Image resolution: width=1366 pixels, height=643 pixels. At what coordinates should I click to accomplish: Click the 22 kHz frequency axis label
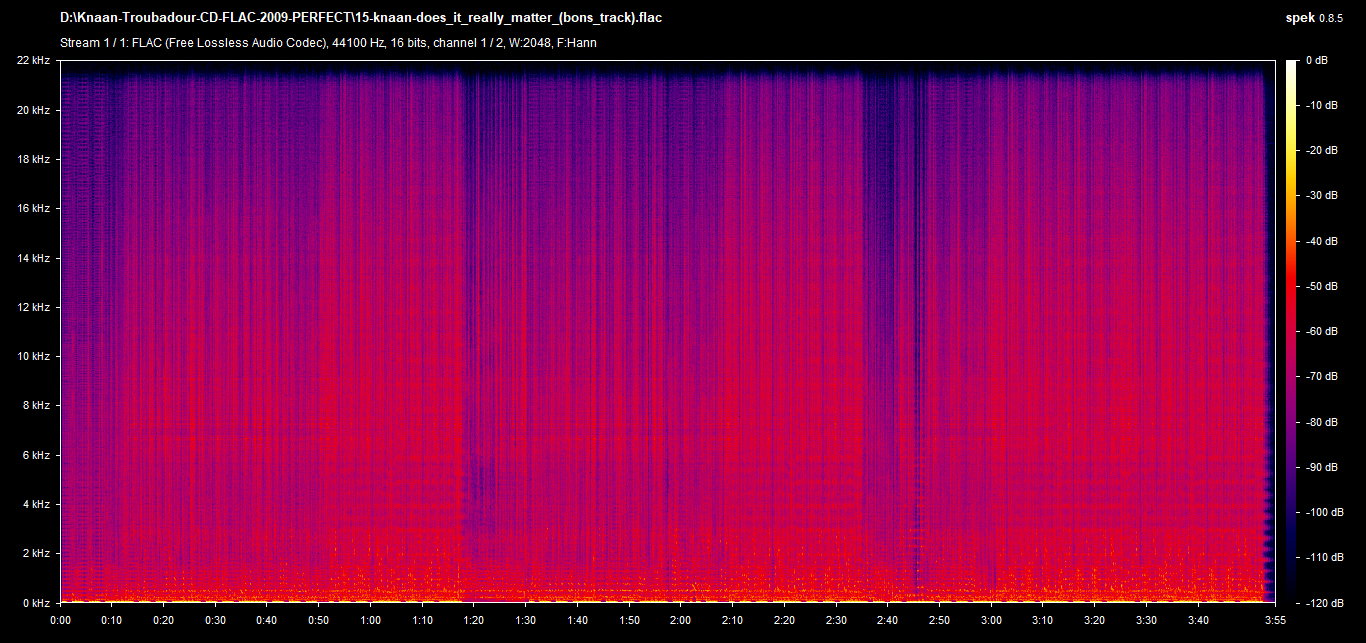pyautogui.click(x=33, y=61)
